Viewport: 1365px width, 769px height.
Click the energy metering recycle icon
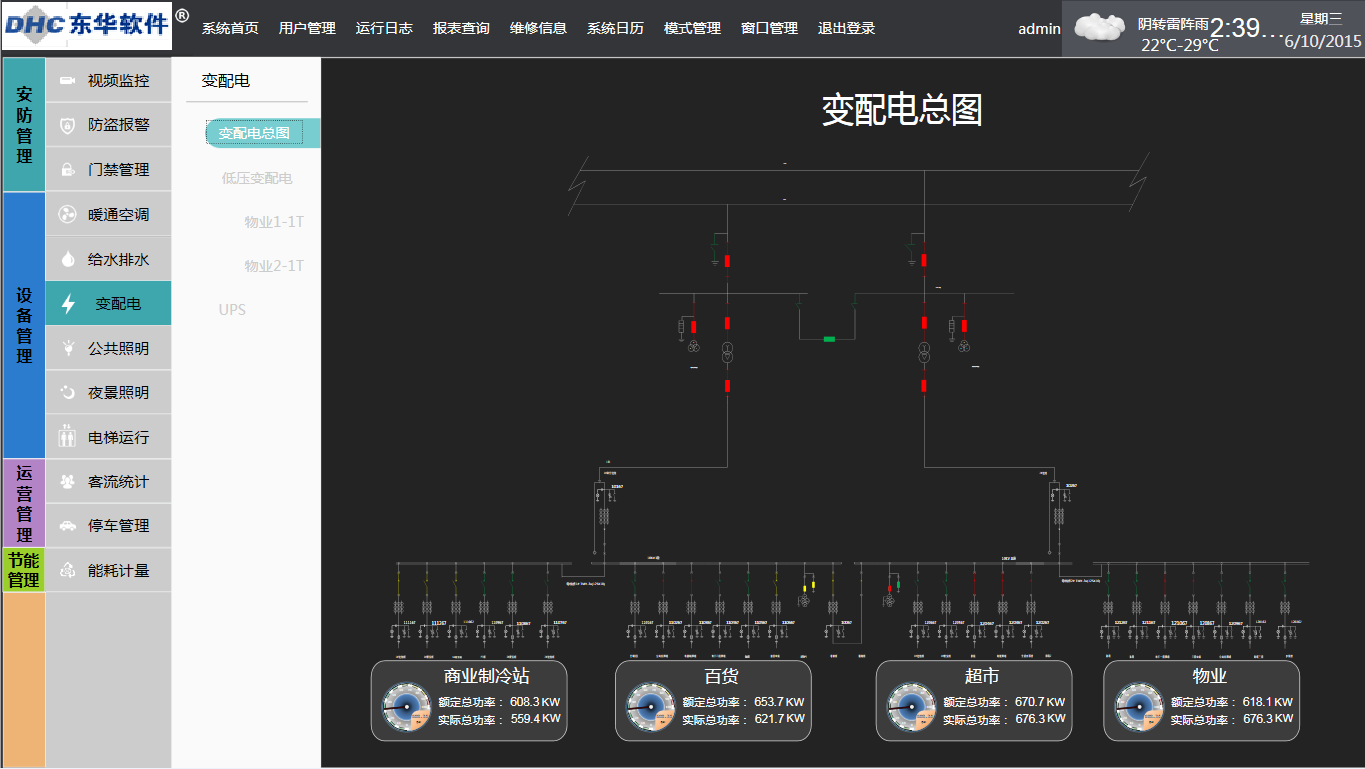[x=68, y=570]
